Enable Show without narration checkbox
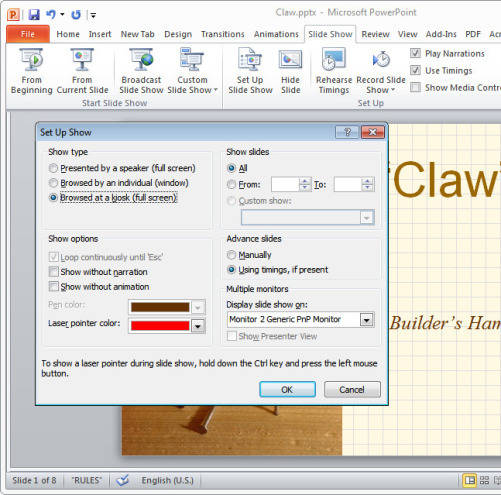The image size is (501, 495). coord(53,272)
